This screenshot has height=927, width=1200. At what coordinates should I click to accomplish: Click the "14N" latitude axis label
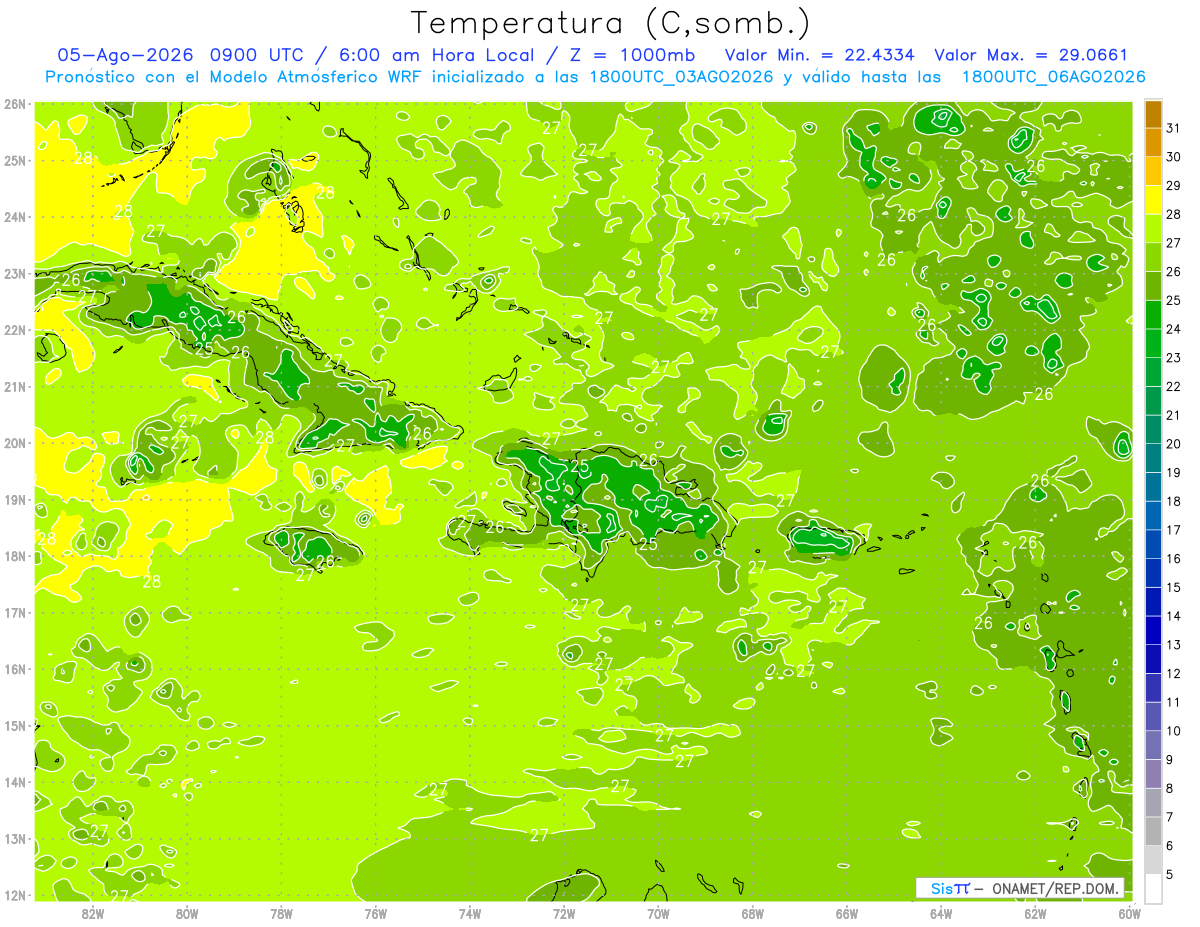click(x=14, y=782)
